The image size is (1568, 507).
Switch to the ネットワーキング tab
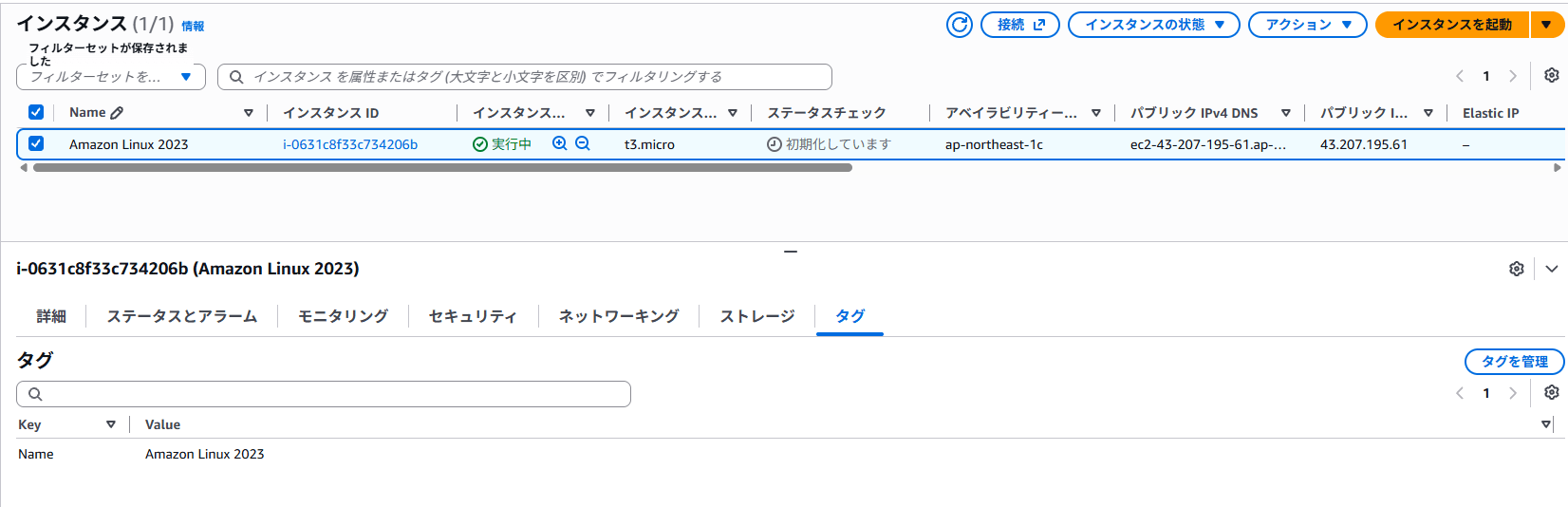pos(619,316)
